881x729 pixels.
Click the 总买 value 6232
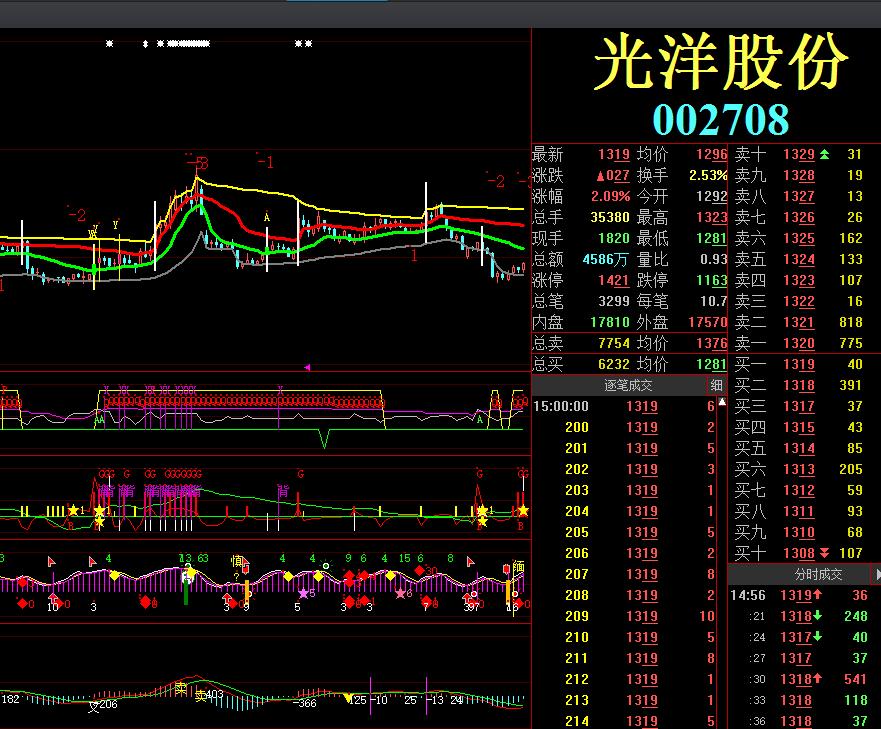[x=614, y=364]
